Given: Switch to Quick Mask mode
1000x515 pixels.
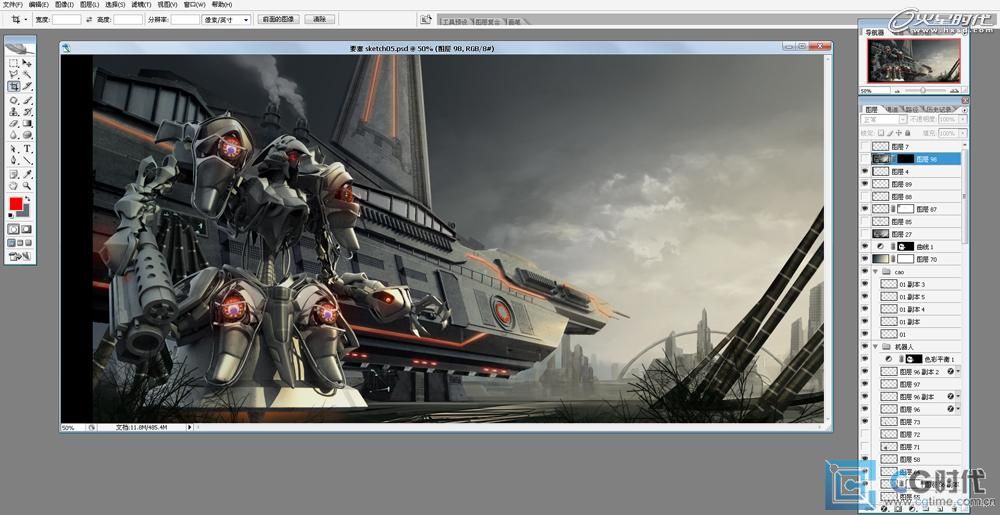Looking at the screenshot, I should [27, 229].
